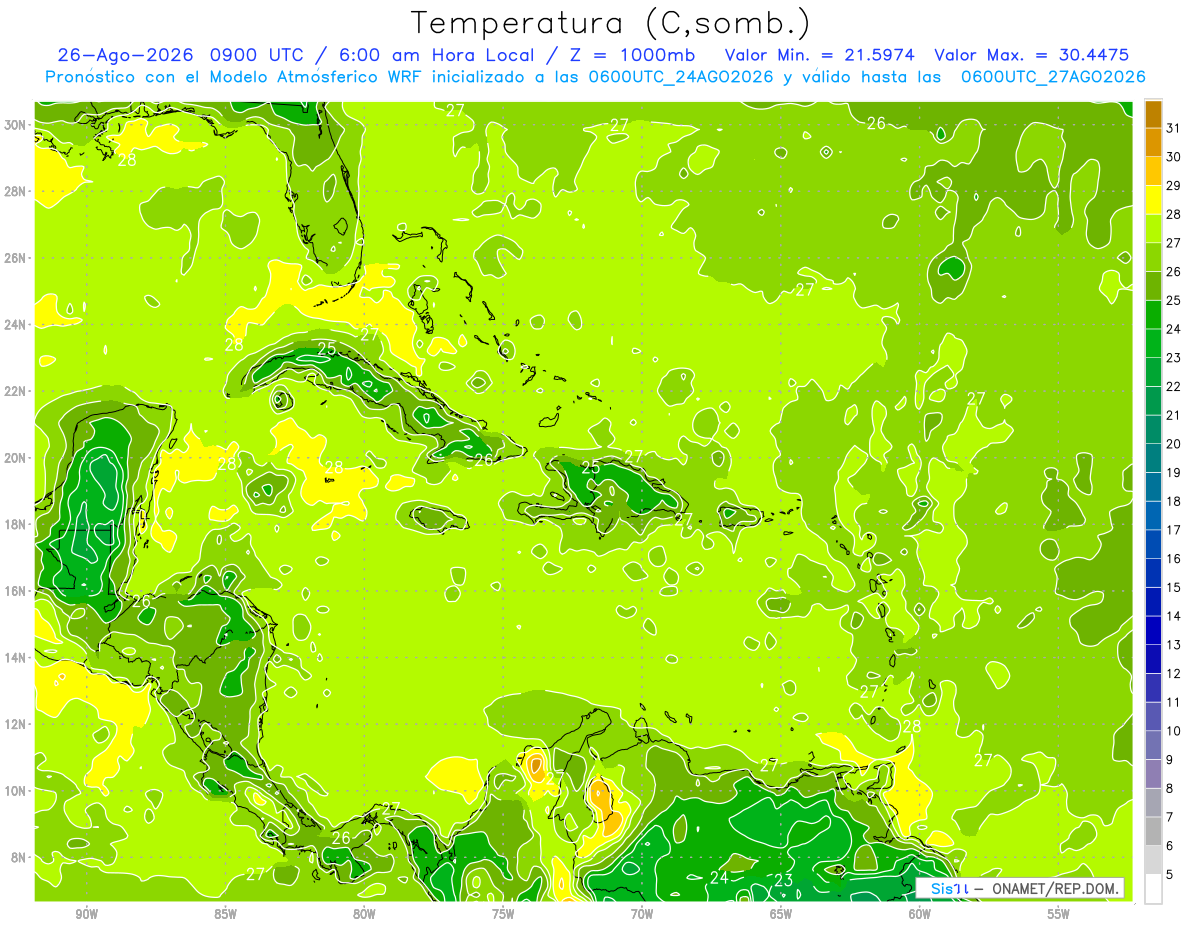This screenshot has height=927, width=1200.
Task: Click the '65W' longitude axis label
Action: point(781,914)
